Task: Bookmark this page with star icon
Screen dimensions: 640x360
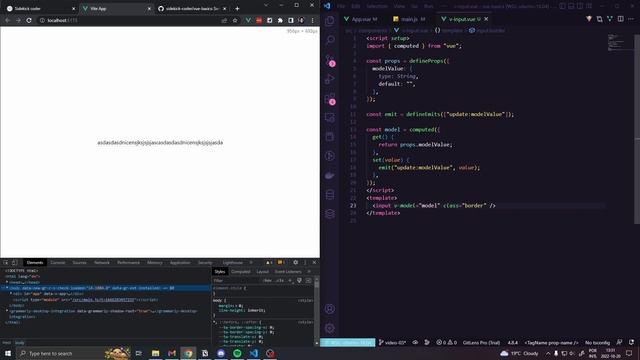Action: click(x=235, y=20)
